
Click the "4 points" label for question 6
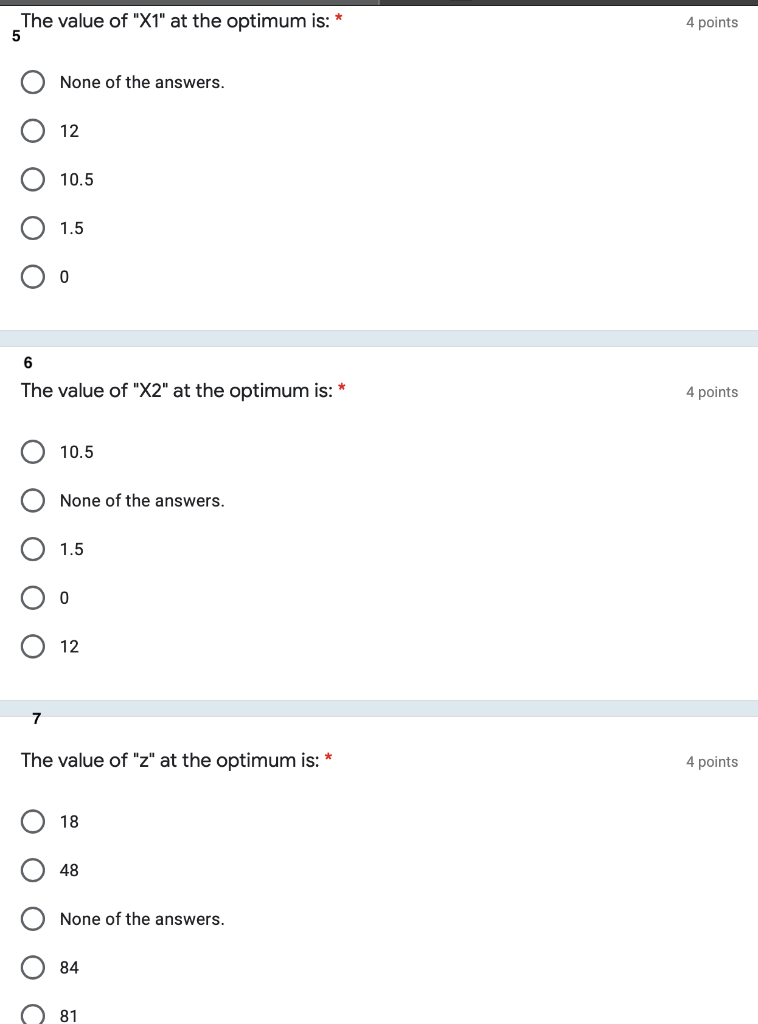click(712, 392)
